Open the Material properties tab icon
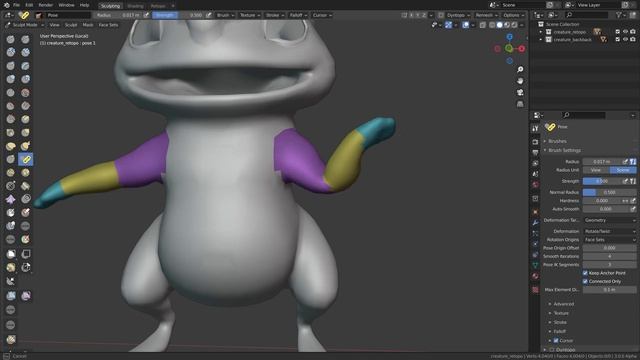The image size is (640, 360). pos(535,276)
